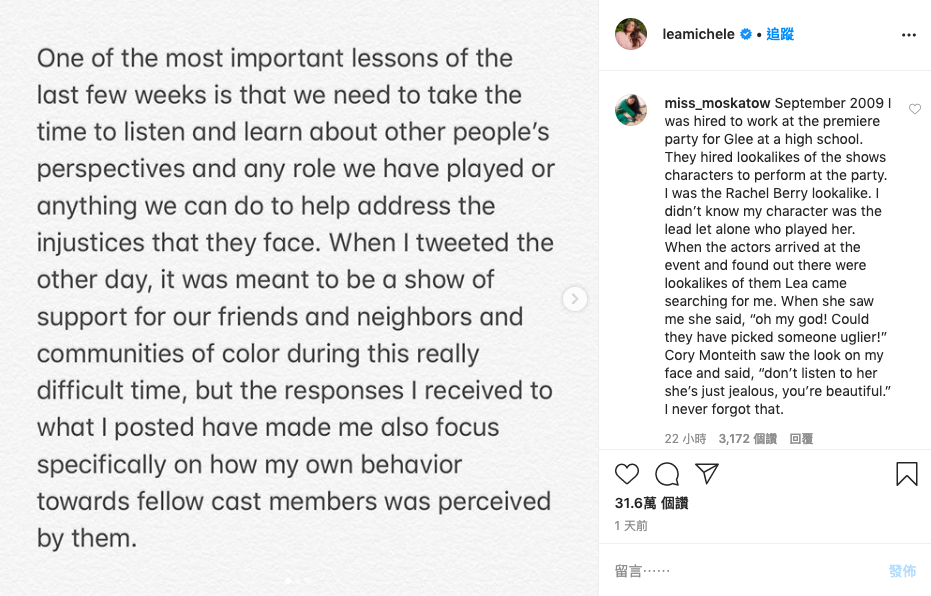
Task: Follow leamichele via 追蹤 link
Action: [x=780, y=35]
